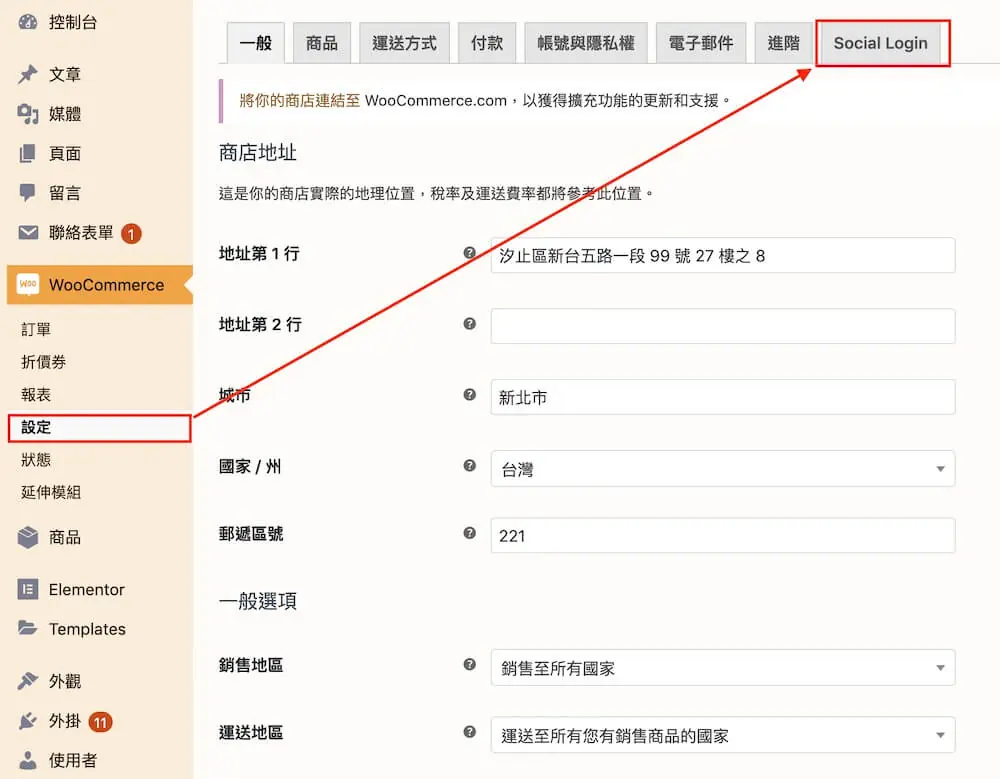This screenshot has width=1000, height=779.
Task: Switch to the 電子郵件 tab
Action: click(701, 43)
